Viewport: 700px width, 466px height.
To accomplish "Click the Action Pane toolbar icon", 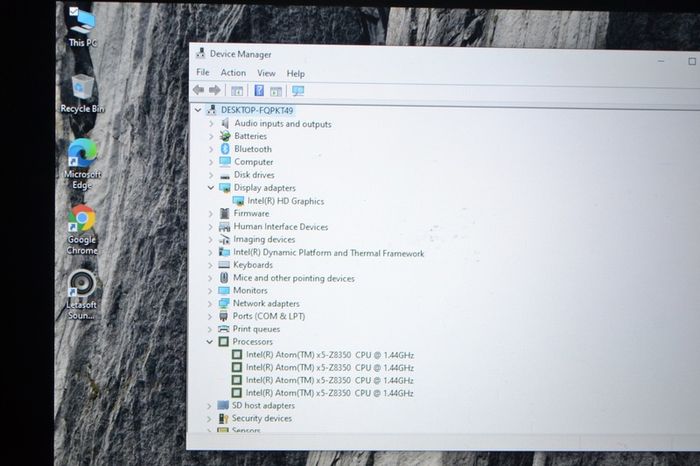I will [276, 92].
